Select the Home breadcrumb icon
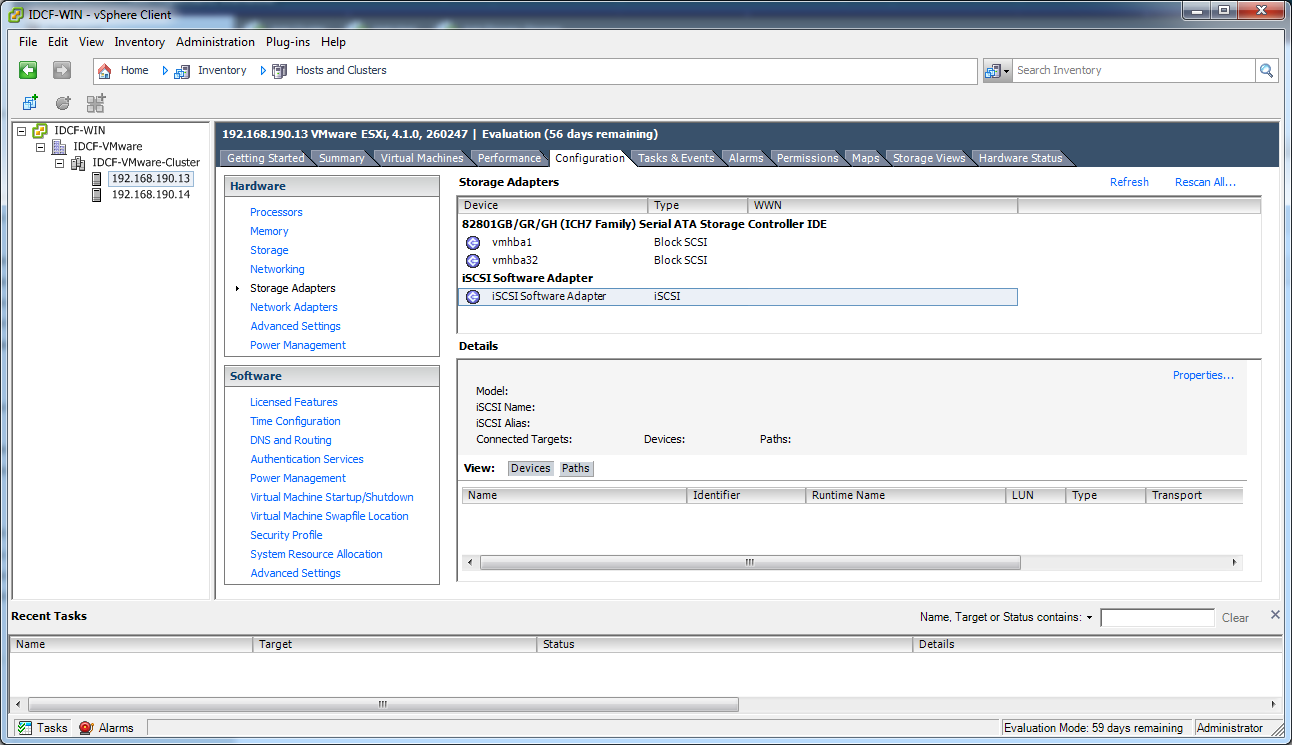Image resolution: width=1292 pixels, height=745 pixels. click(104, 70)
